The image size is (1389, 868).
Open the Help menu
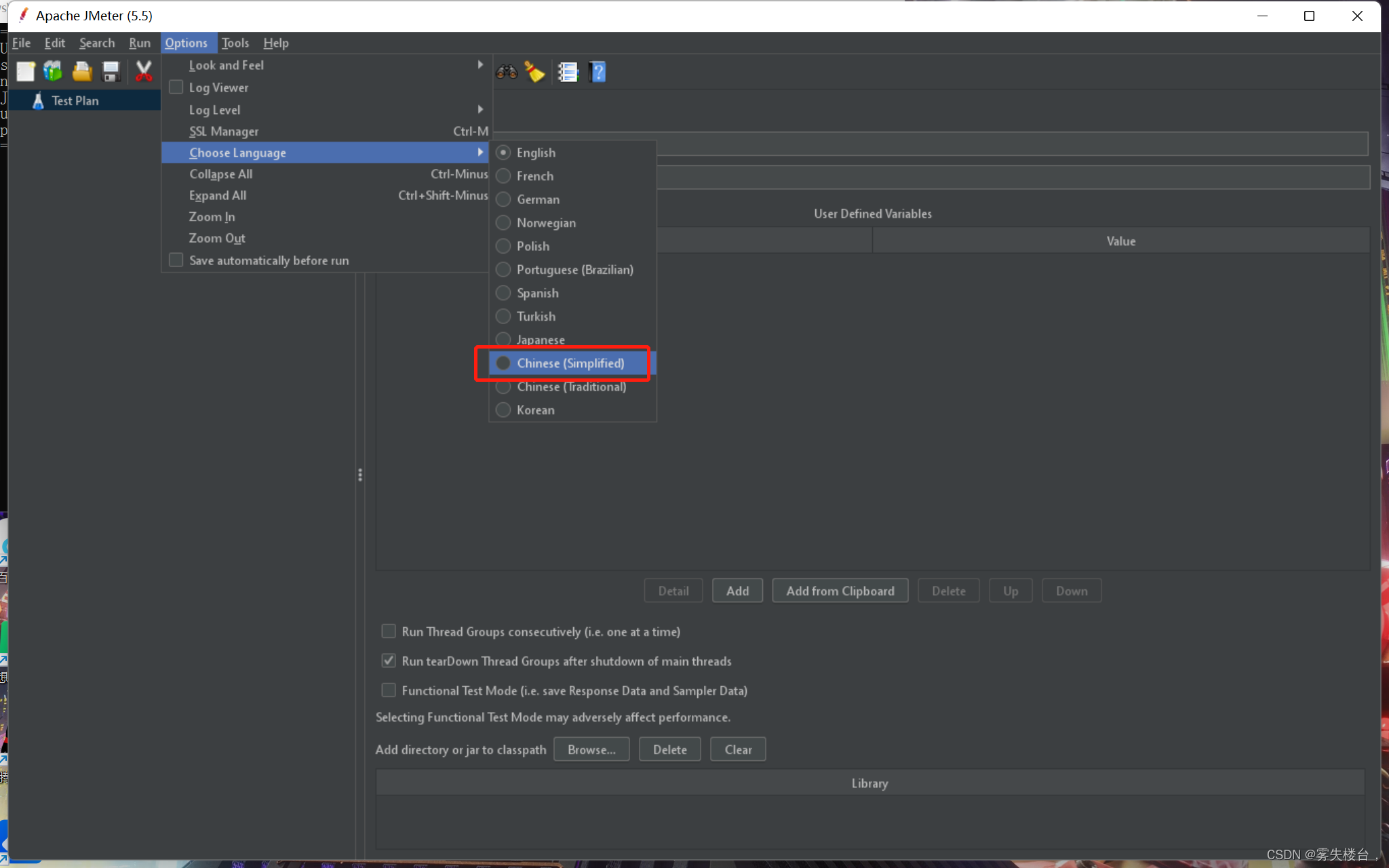pyautogui.click(x=276, y=43)
